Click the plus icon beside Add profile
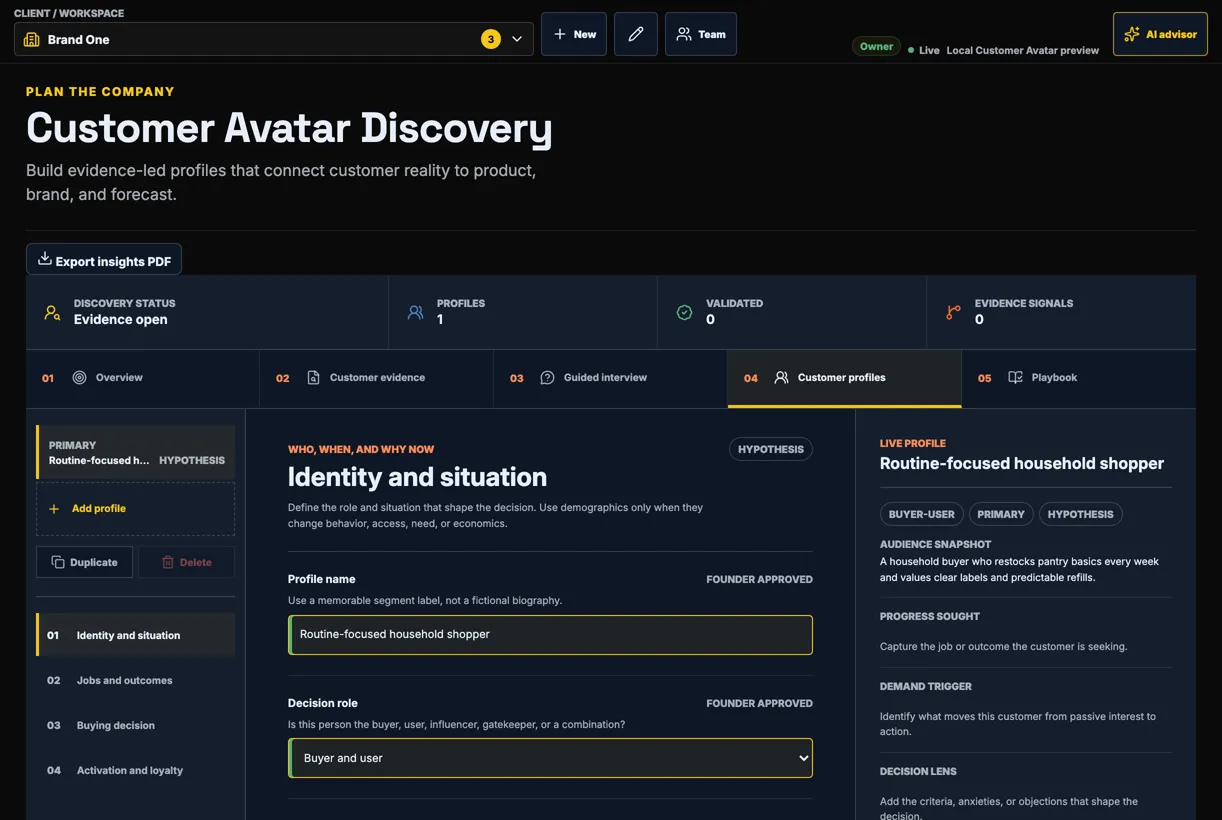The height and width of the screenshot is (820, 1222). pos(54,509)
